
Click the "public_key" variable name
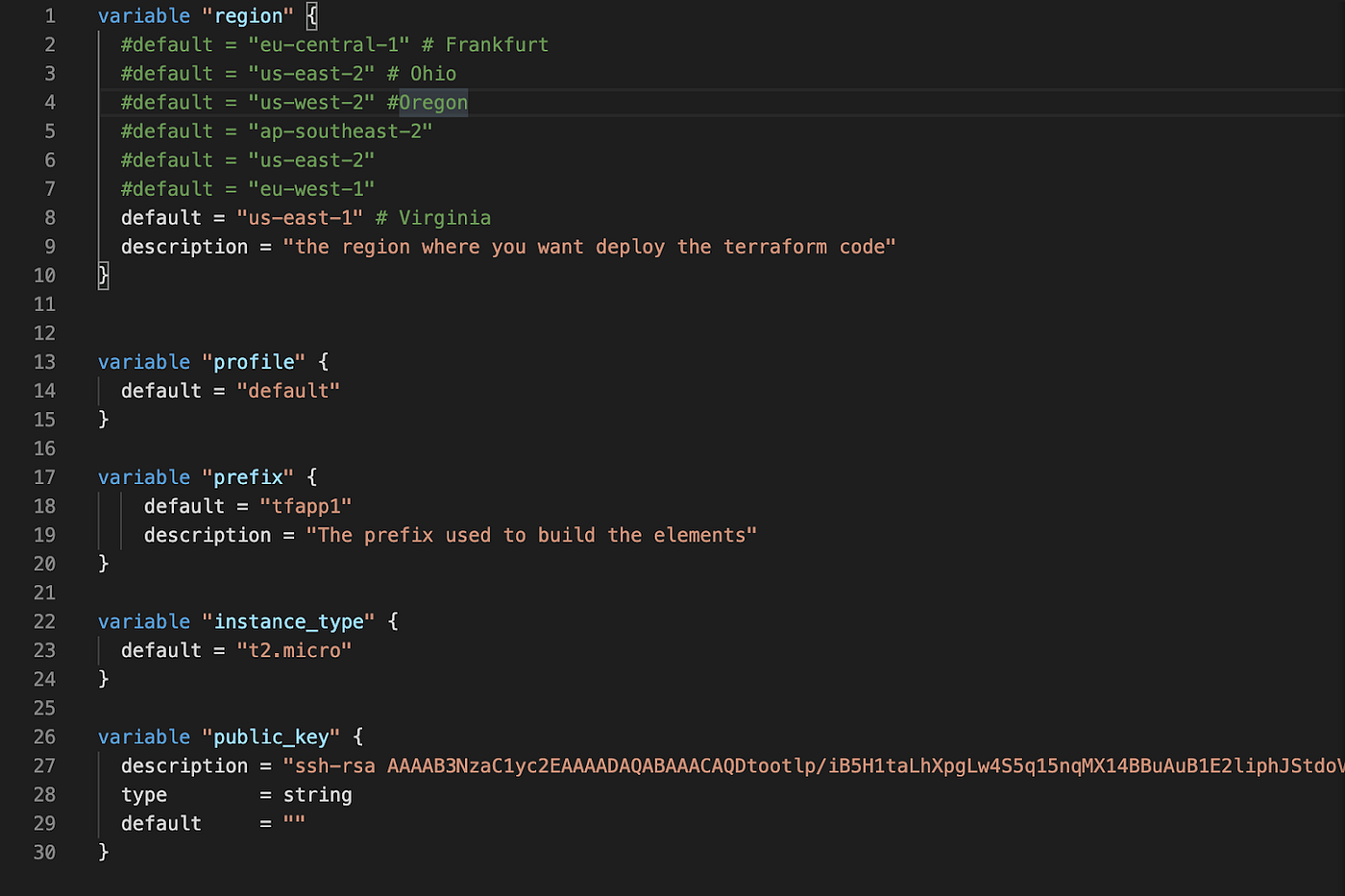click(x=271, y=737)
